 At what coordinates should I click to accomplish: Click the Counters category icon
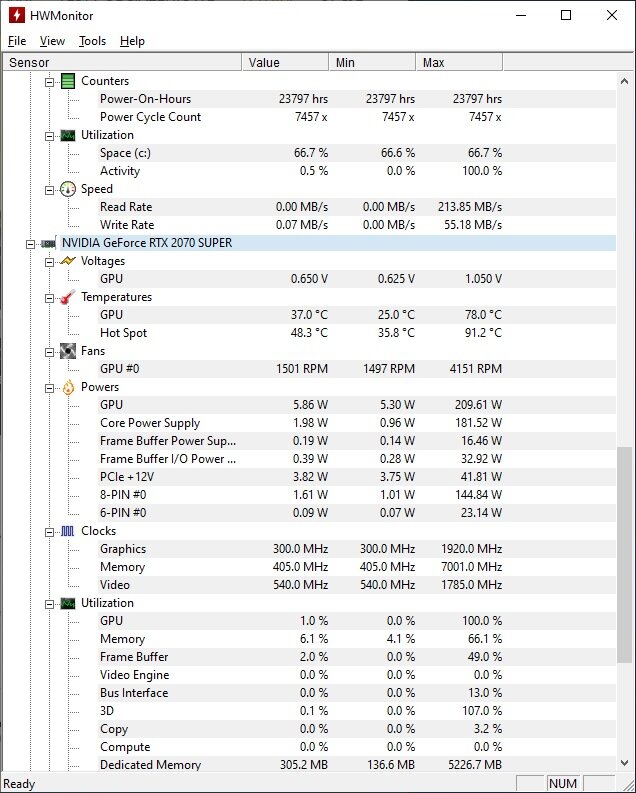coord(68,81)
